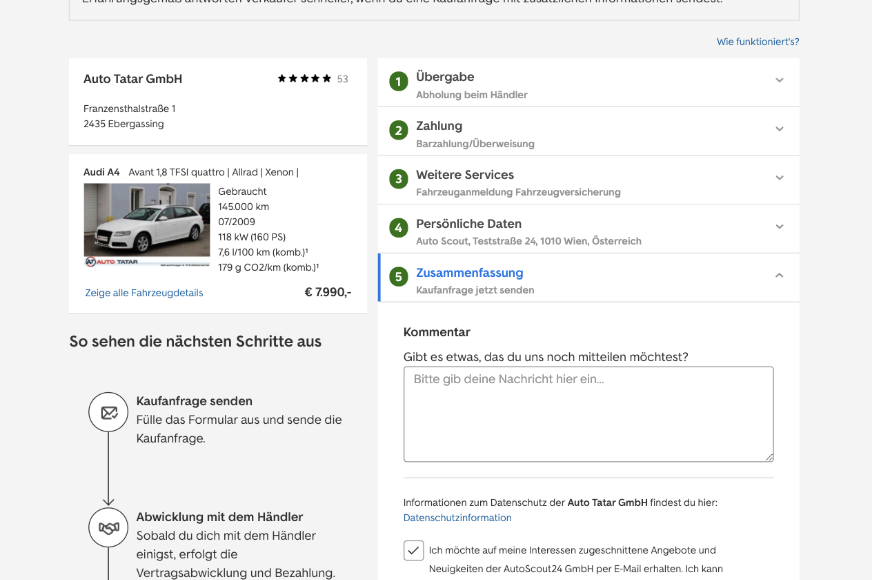Viewport: 872px width, 580px height.
Task: Click the green step 2 circle icon
Action: [x=398, y=131]
